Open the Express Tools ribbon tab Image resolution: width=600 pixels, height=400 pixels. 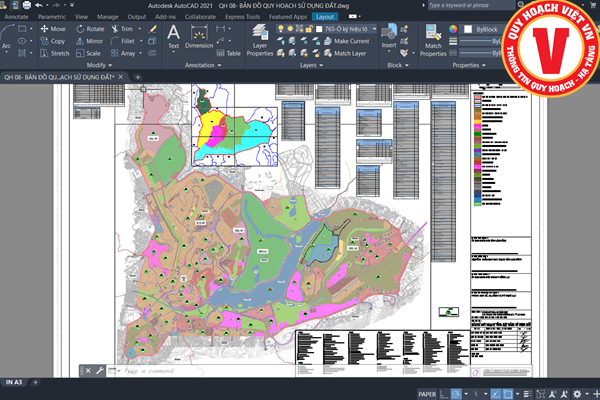pyautogui.click(x=243, y=17)
